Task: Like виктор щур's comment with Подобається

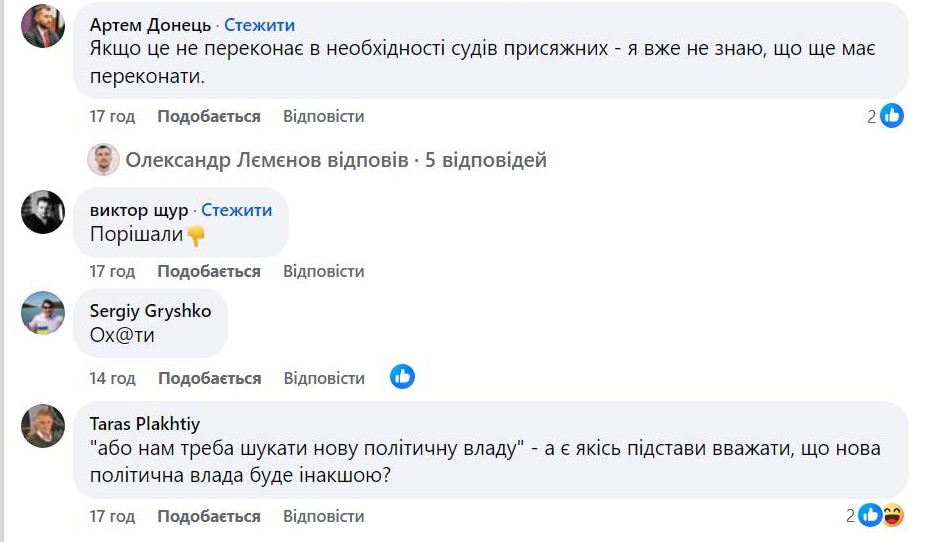Action: (x=209, y=271)
